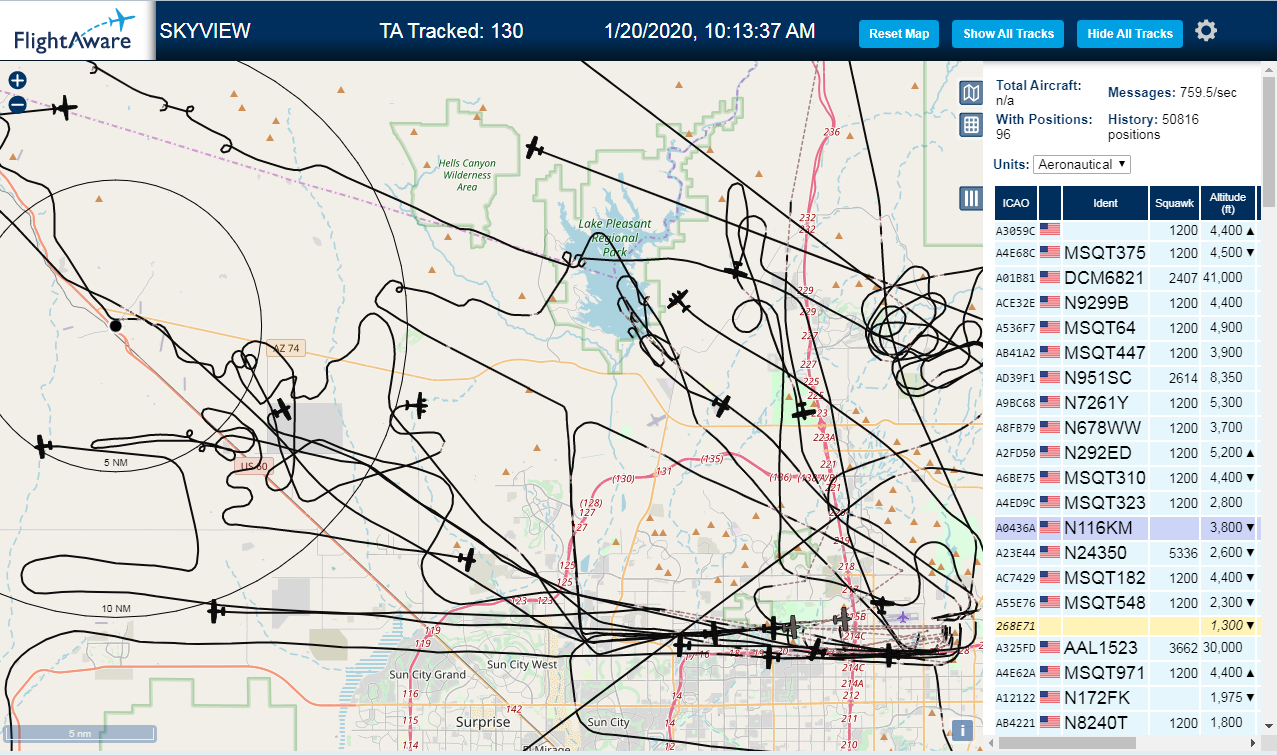This screenshot has height=755, width=1277.
Task: Click altitude value 8,350
Action: pos(1226,377)
